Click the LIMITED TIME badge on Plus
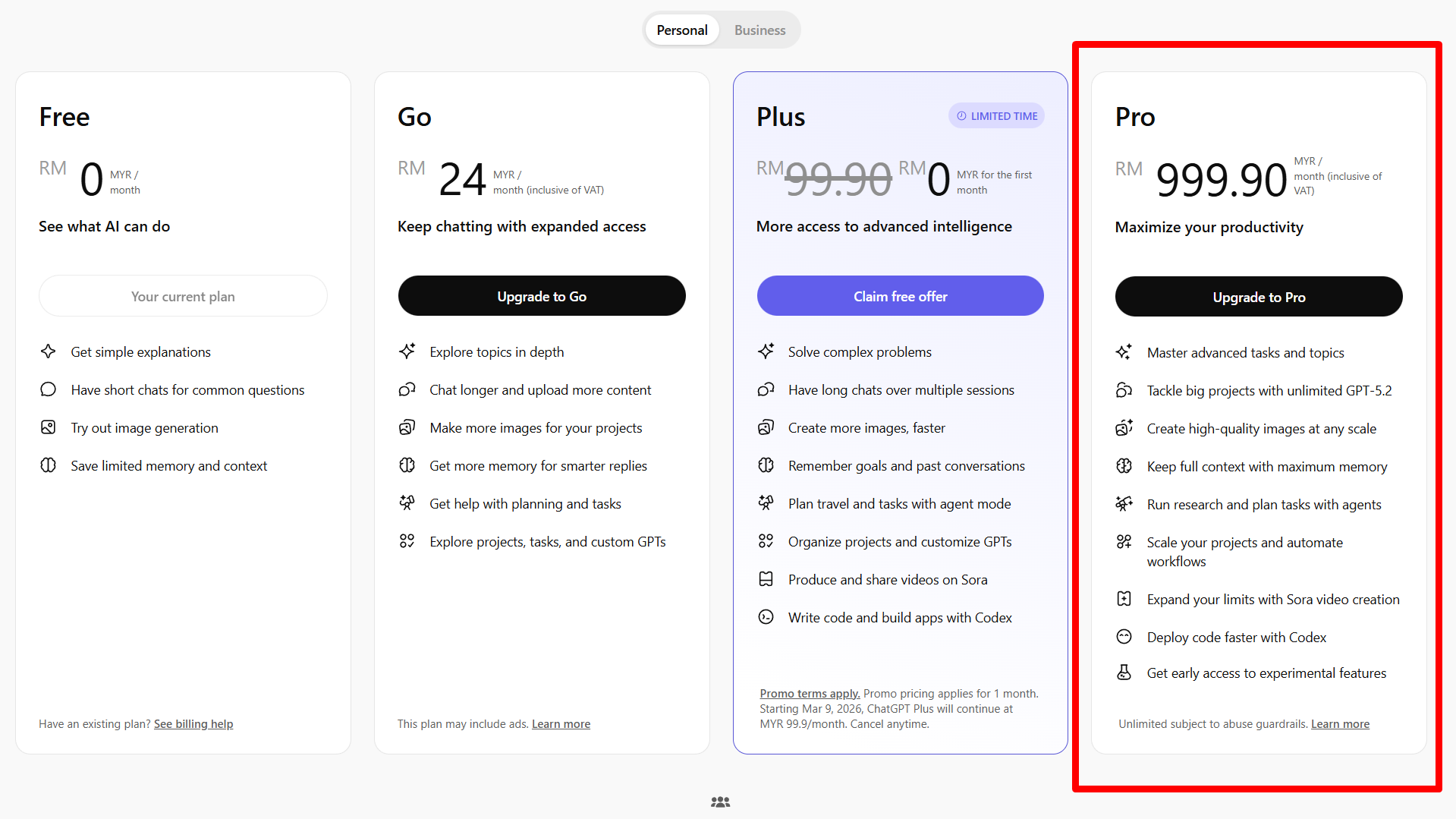The width and height of the screenshot is (1456, 819). (996, 116)
